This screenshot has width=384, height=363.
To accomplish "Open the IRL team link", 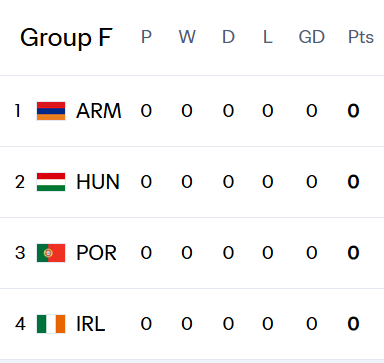I will 91,324.
